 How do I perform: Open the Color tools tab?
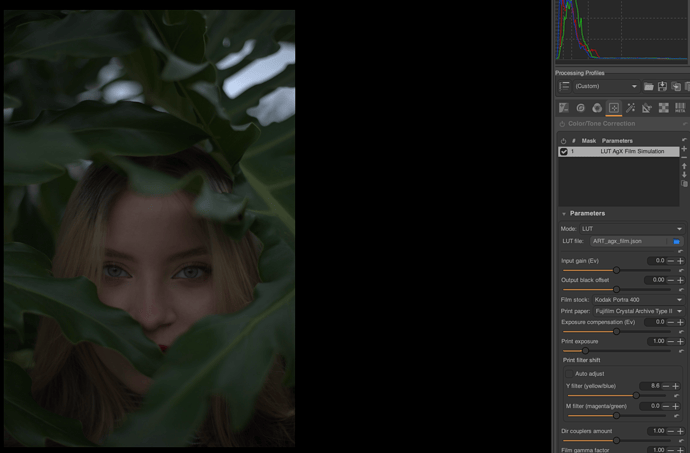(597, 108)
